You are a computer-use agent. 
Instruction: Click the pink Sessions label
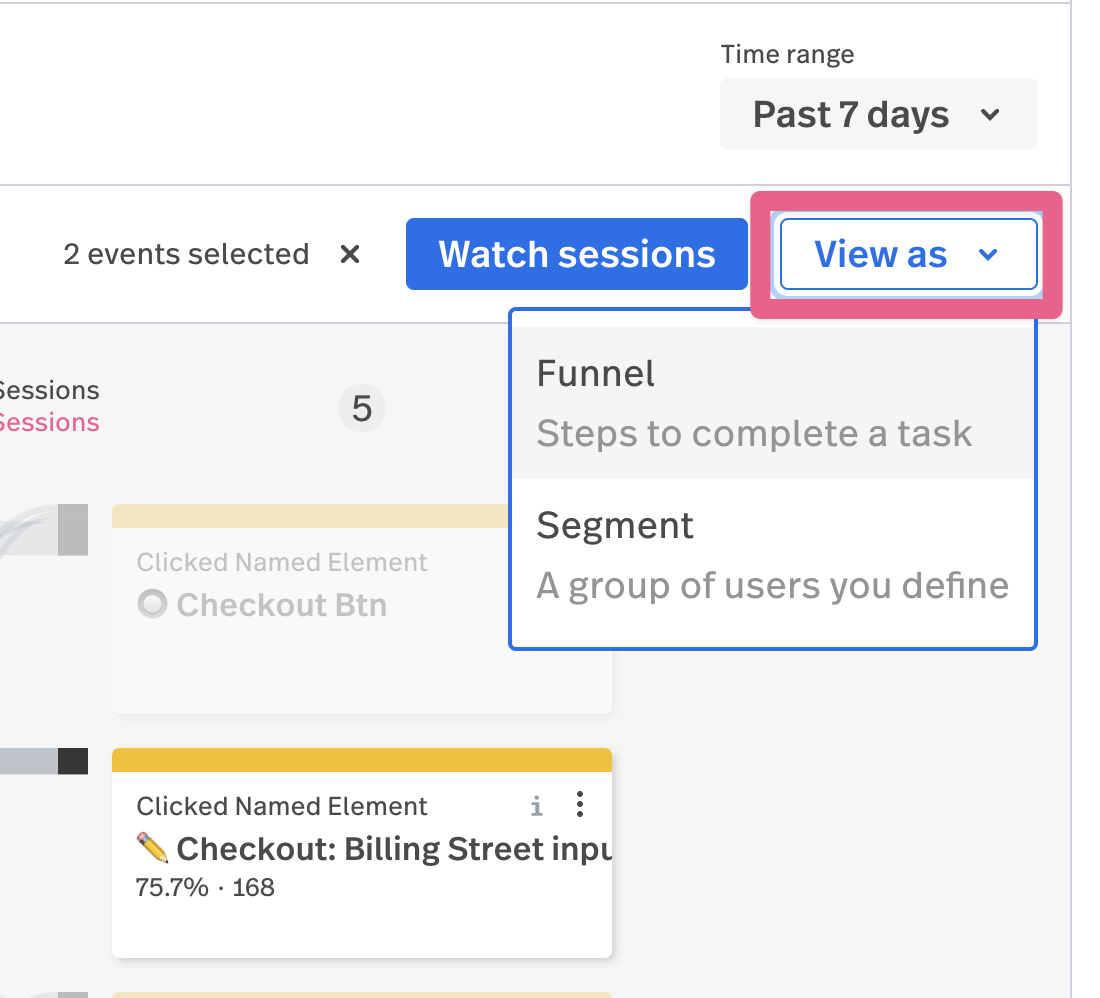point(48,423)
